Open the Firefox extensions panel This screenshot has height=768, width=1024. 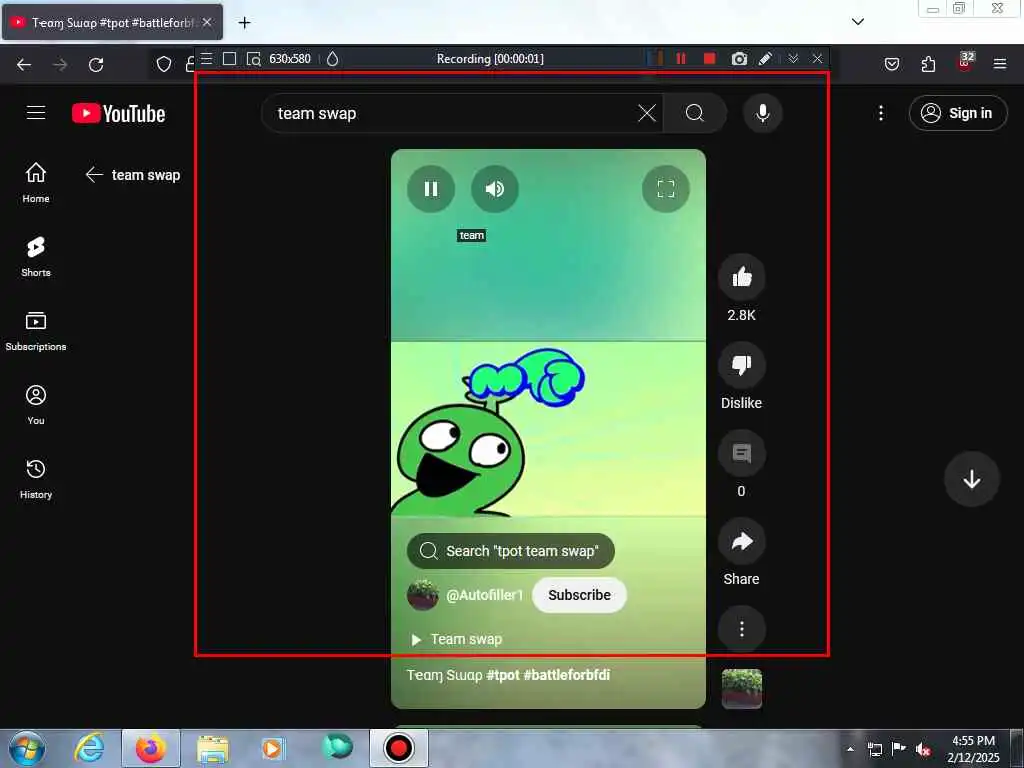(x=928, y=64)
